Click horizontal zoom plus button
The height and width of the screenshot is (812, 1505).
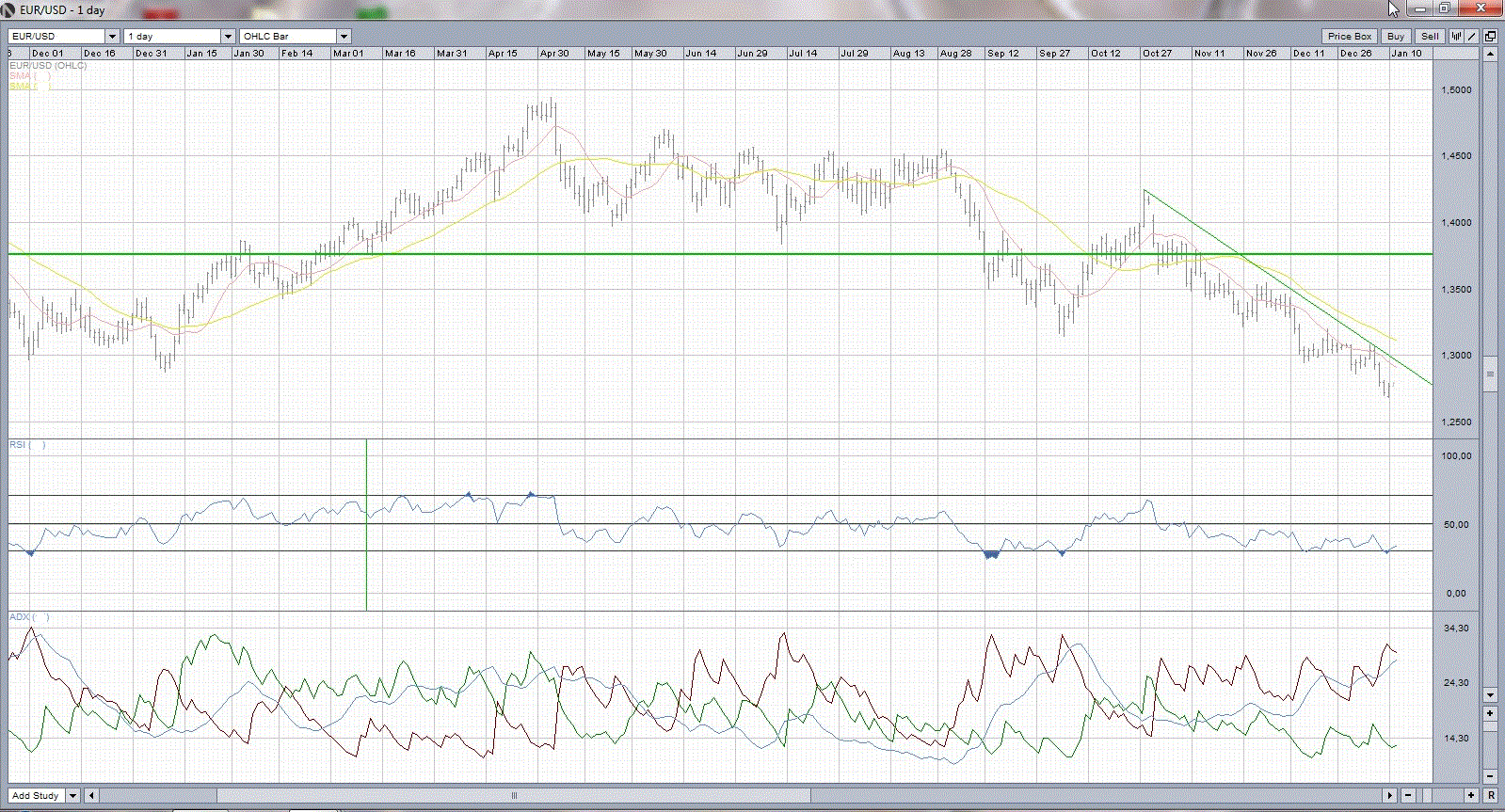[x=1472, y=795]
